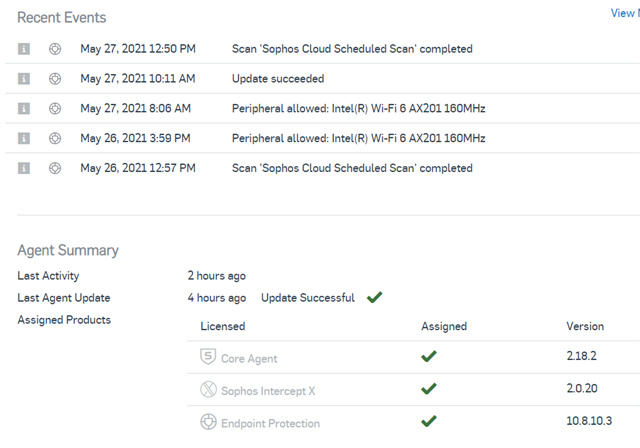Click May 26 Peripheral allowed Wi-Fi description
The image size is (640, 448).
tap(359, 138)
